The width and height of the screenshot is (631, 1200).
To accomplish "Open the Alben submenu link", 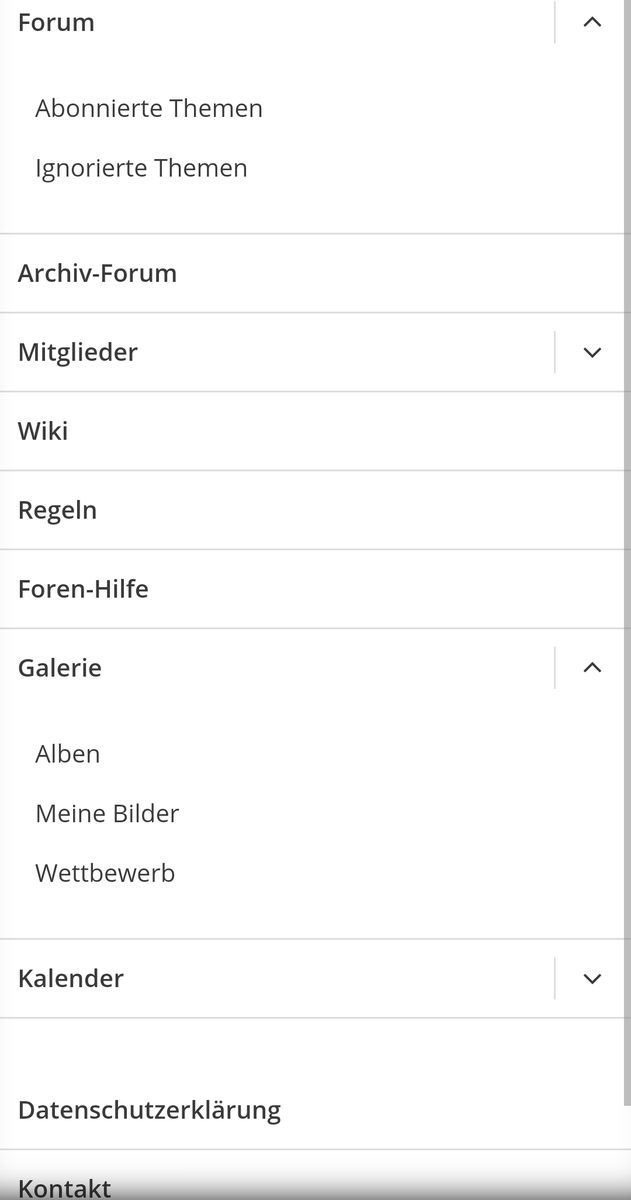I will 68,754.
